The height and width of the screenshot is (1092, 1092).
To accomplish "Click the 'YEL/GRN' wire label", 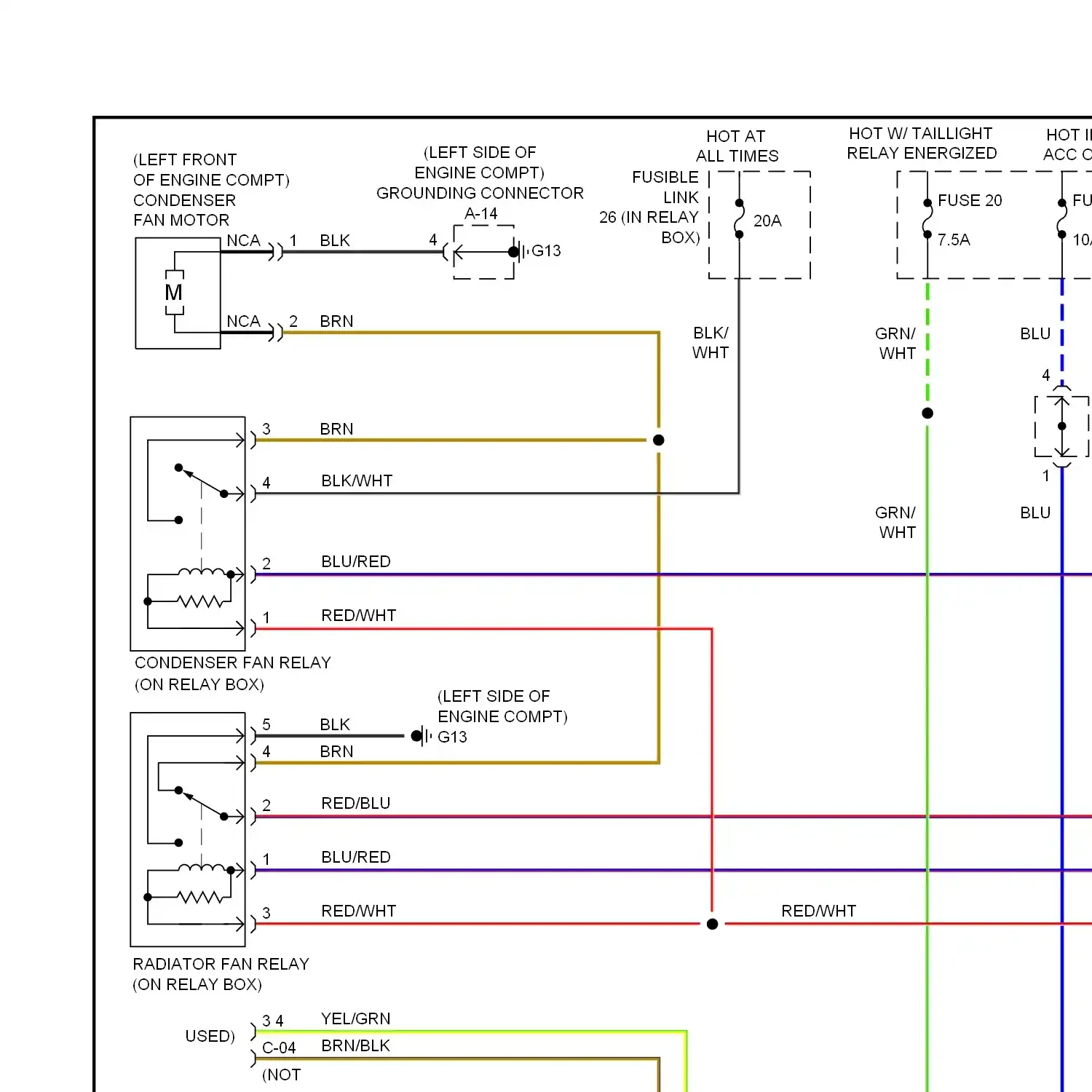I will [x=356, y=1018].
